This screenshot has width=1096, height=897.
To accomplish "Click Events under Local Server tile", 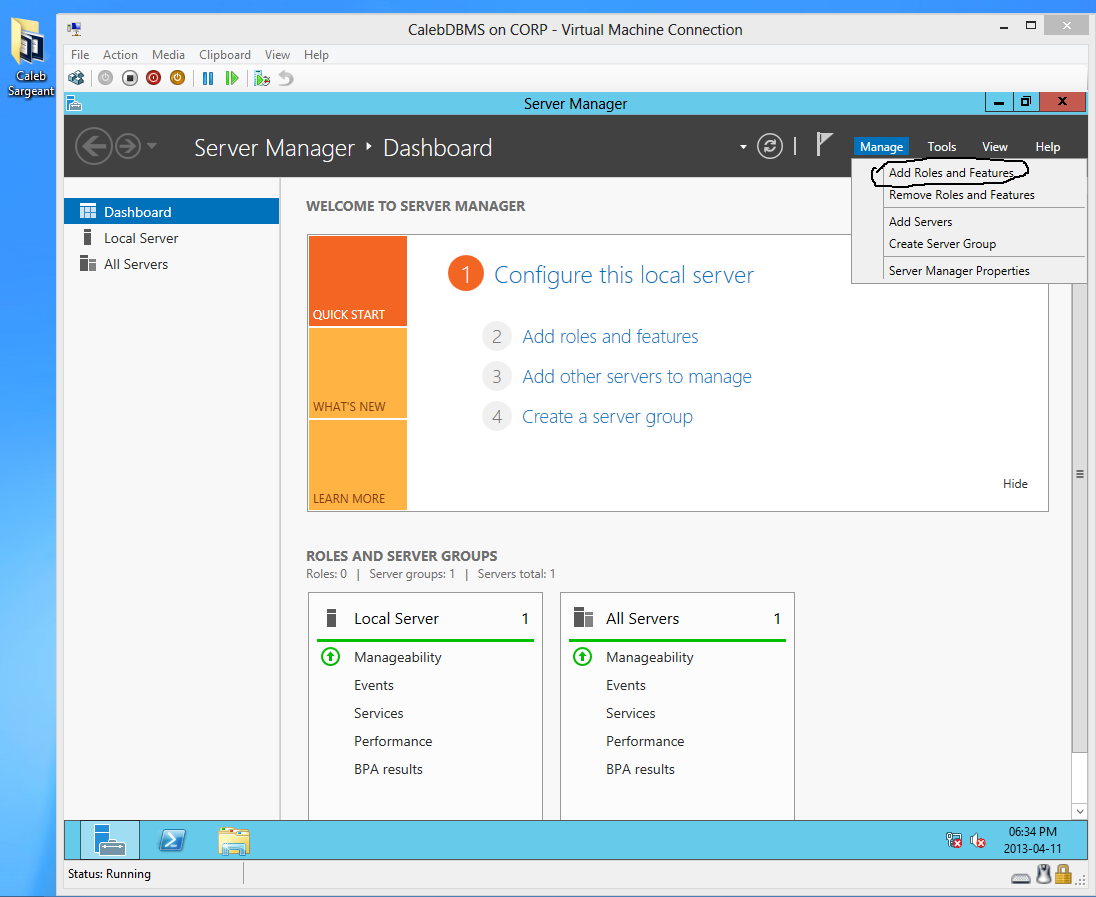I will [374, 685].
